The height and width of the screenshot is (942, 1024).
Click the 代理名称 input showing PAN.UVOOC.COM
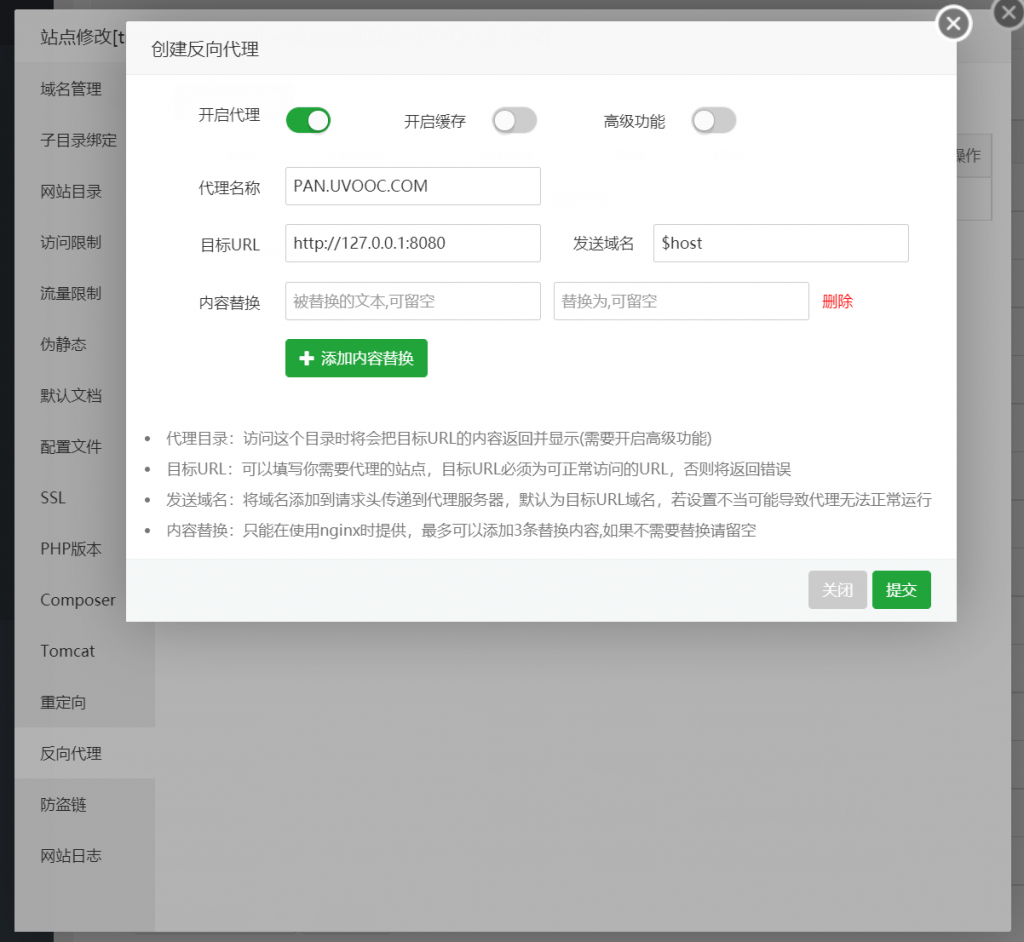[412, 186]
